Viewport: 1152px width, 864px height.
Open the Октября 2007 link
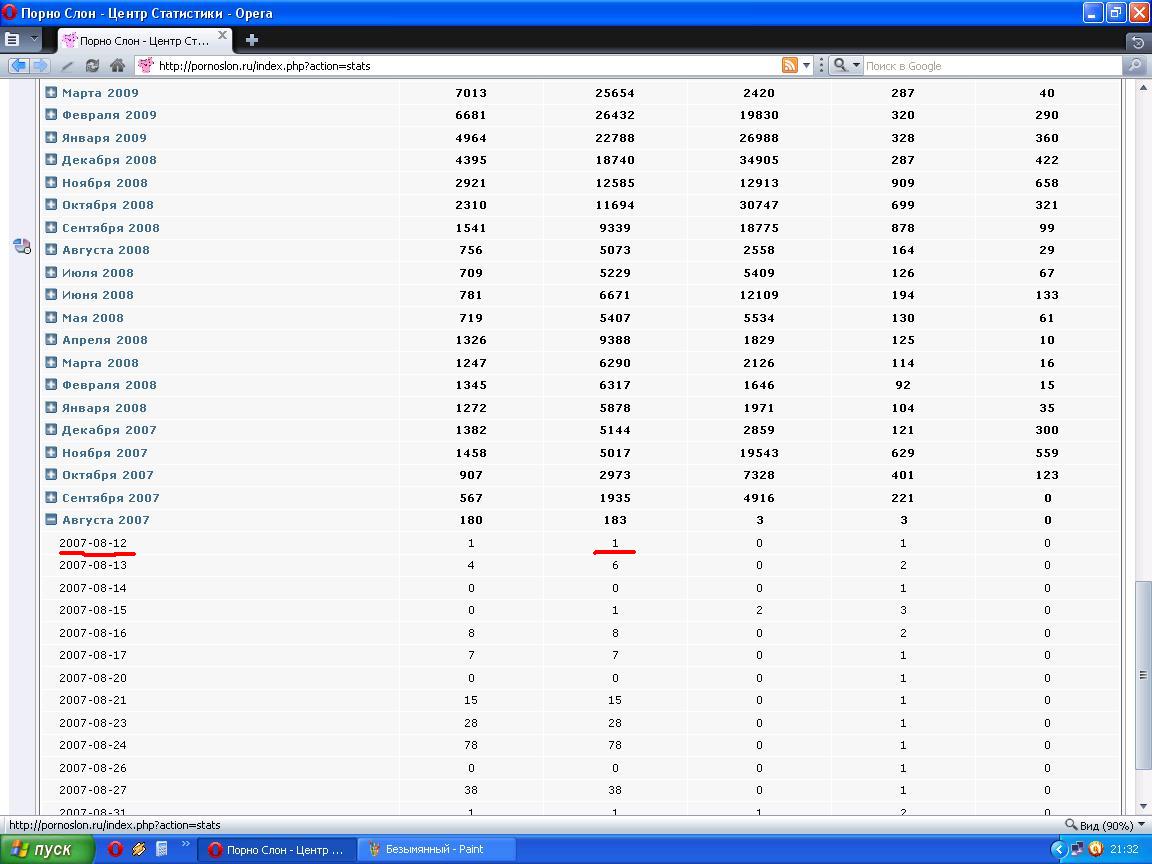[107, 475]
